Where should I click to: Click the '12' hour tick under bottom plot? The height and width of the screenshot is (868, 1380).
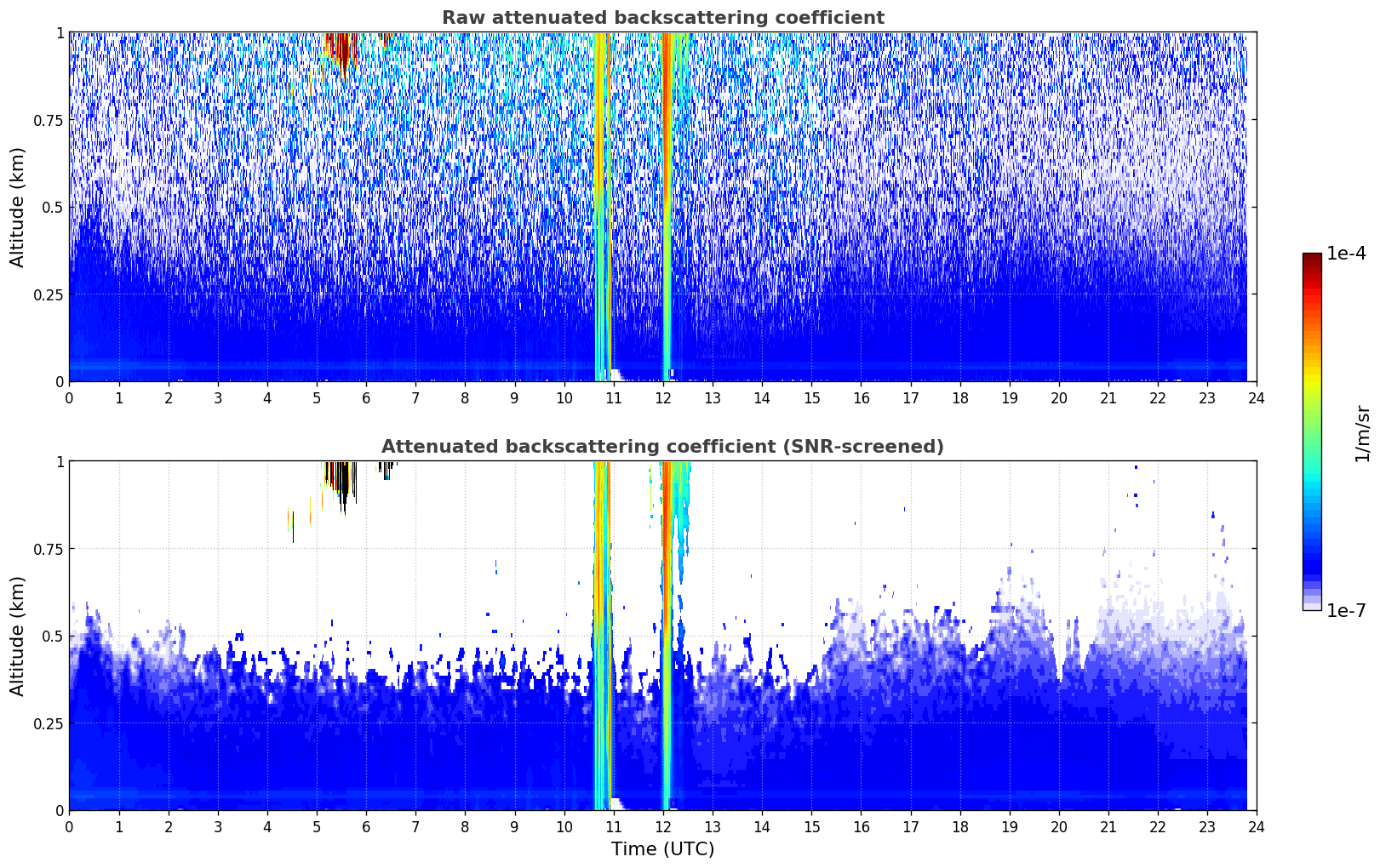(x=662, y=826)
